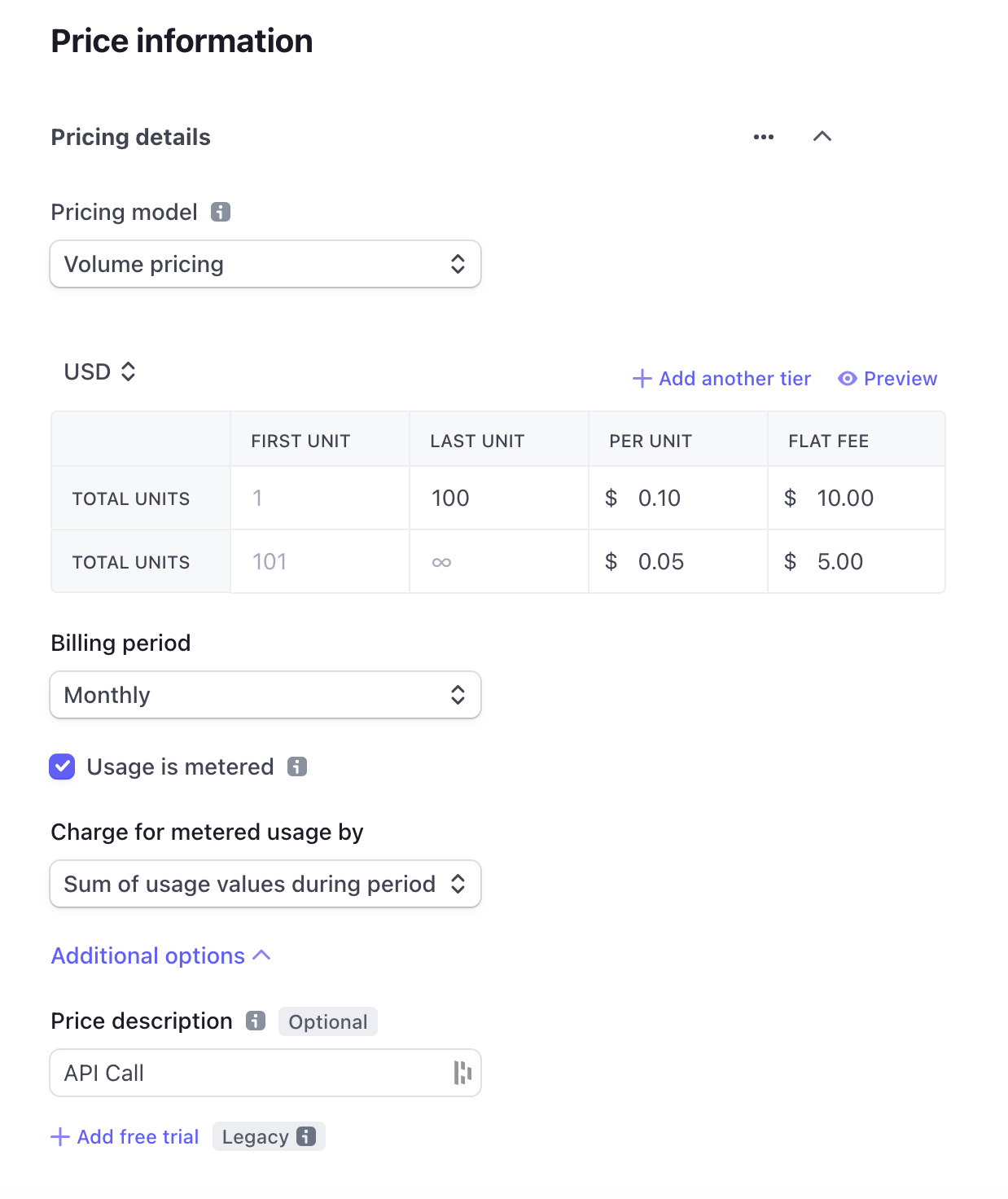
Task: Collapse the Additional options section
Action: click(160, 955)
